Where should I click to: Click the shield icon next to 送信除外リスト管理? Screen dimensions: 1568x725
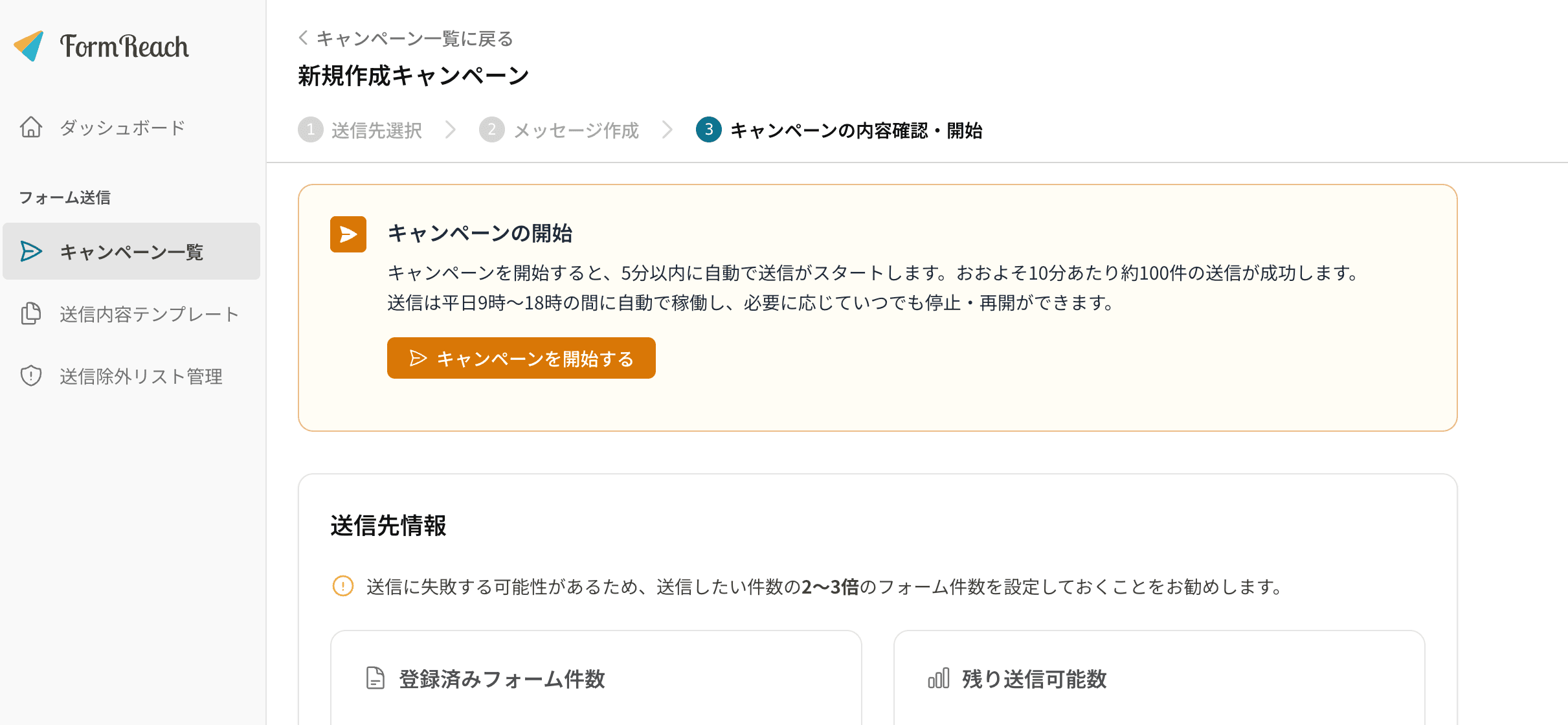30,376
